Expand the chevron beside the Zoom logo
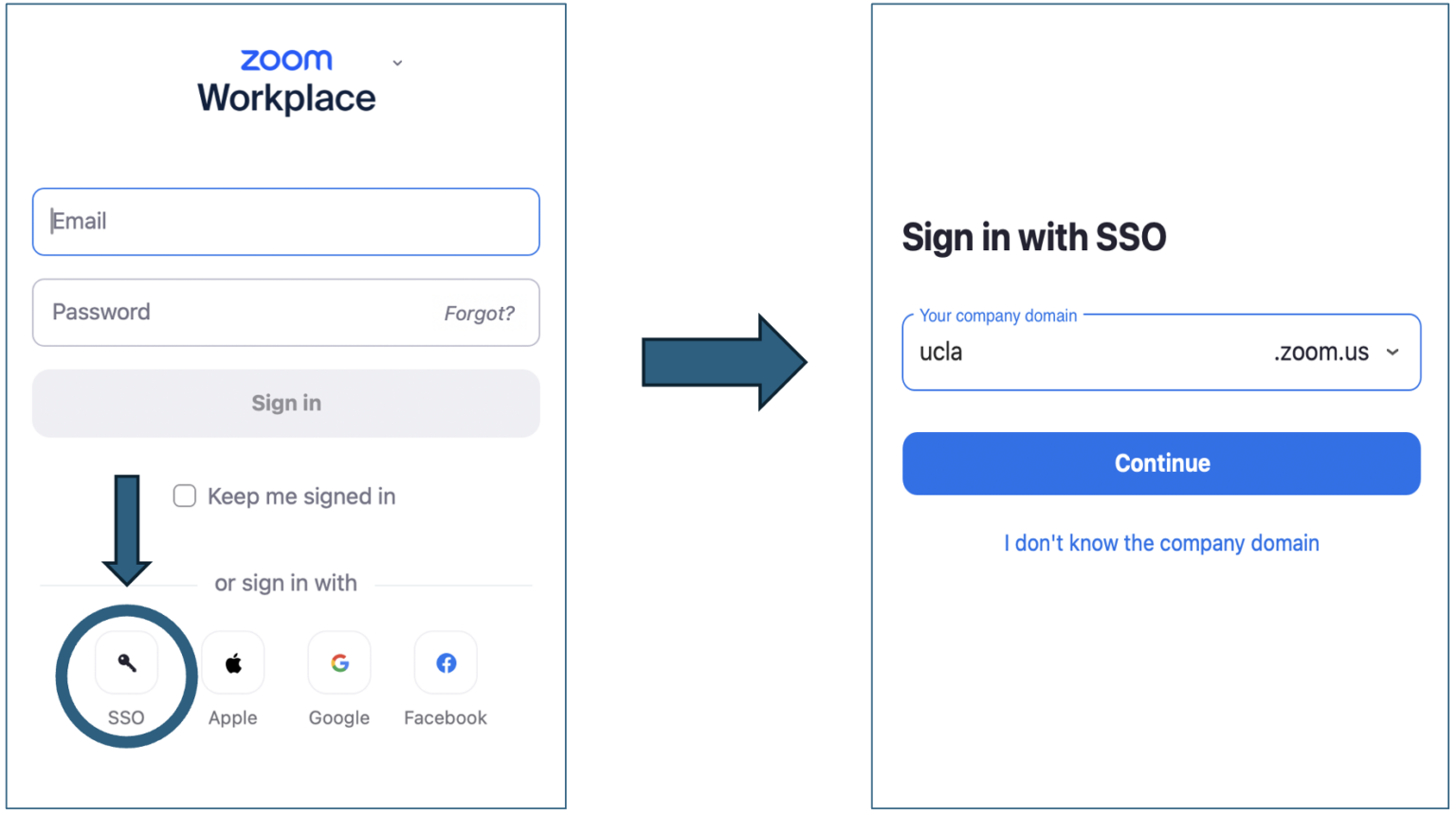Screen dimensions: 1456x815 pos(397,63)
